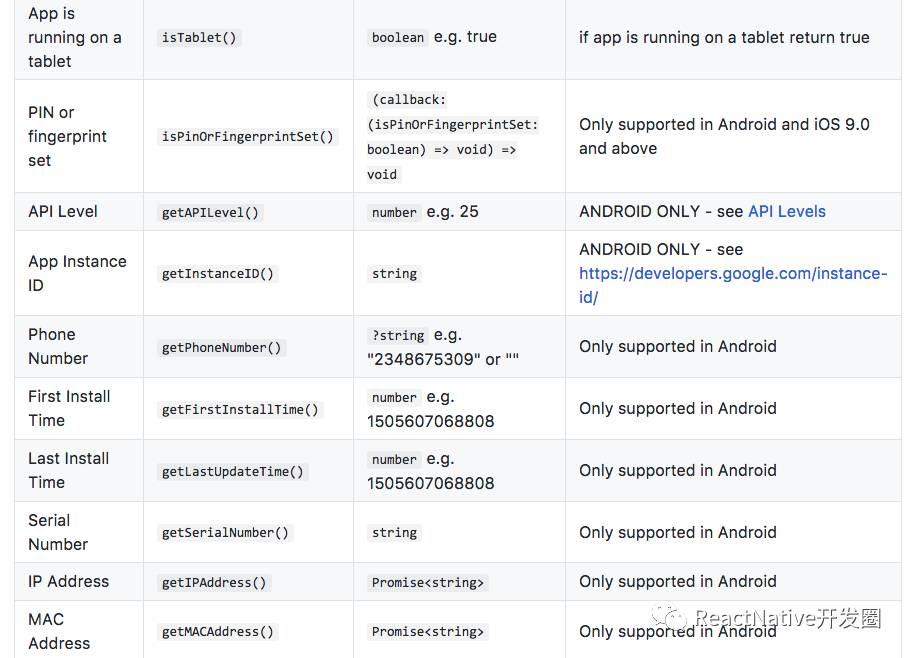Screen dimensions: 911x658
Task: Select the getFirstInstallTime() method code
Action: 240,410
